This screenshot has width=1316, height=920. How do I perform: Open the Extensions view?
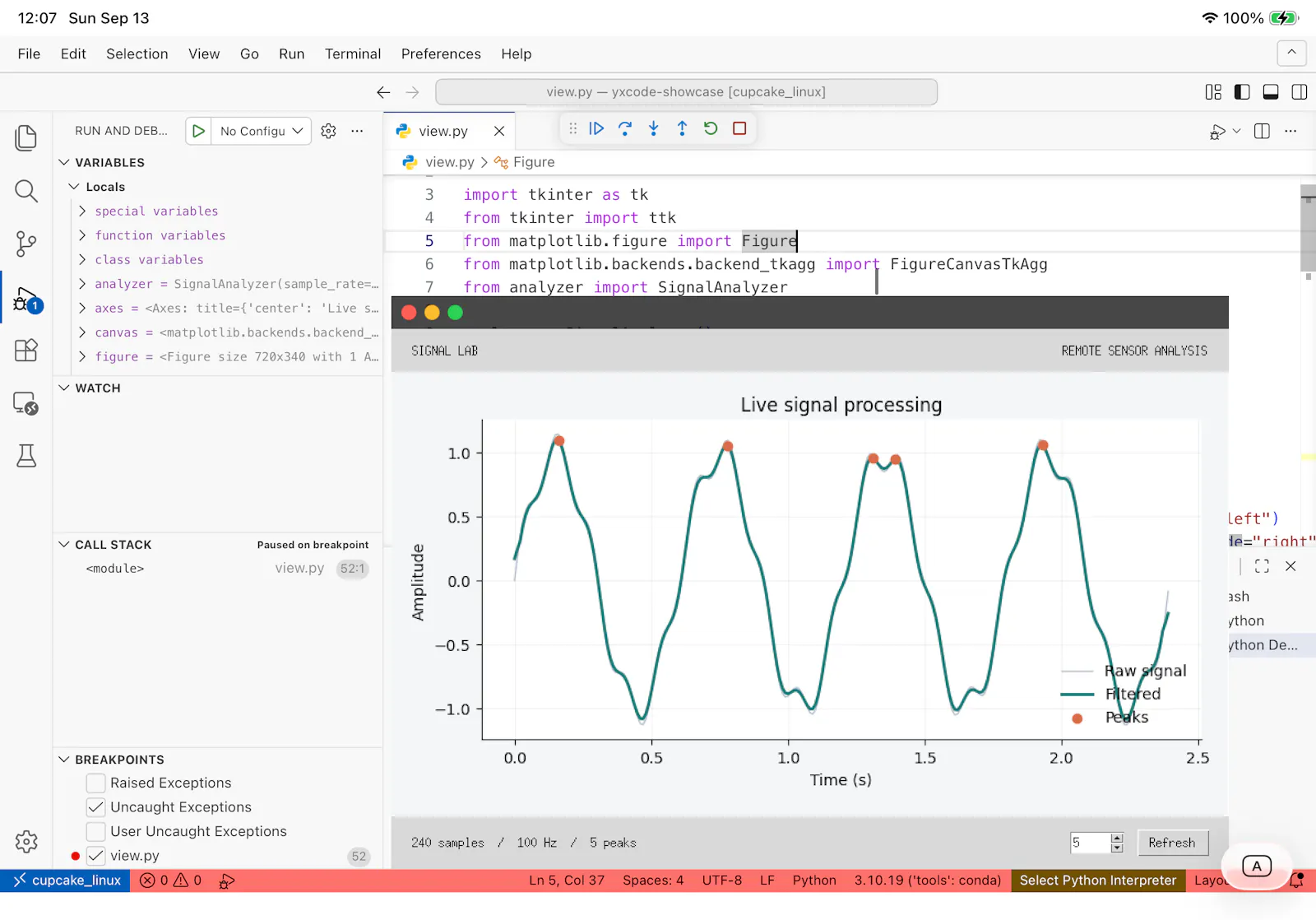(x=26, y=351)
